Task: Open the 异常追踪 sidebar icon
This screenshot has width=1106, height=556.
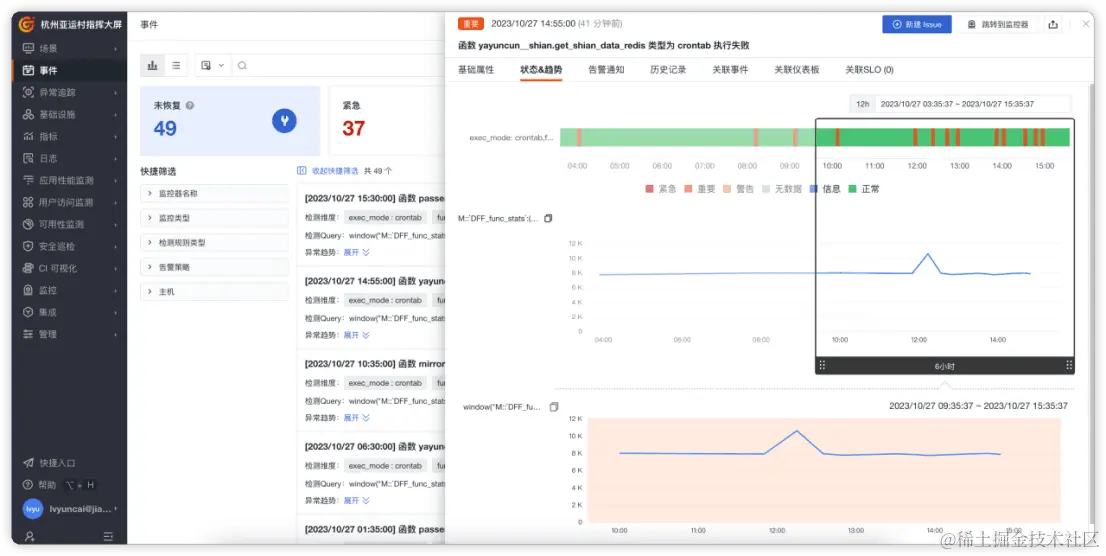Action: pyautogui.click(x=28, y=92)
